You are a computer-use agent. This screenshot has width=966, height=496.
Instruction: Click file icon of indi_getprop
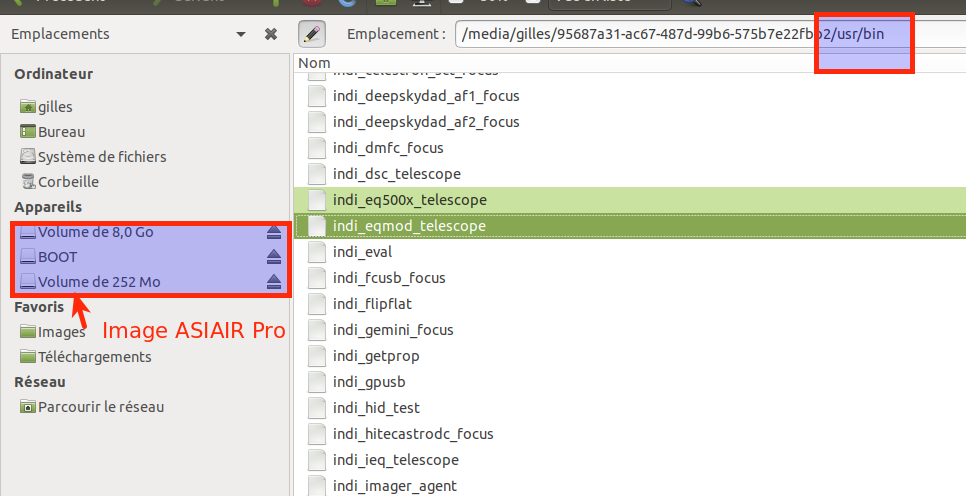(317, 356)
